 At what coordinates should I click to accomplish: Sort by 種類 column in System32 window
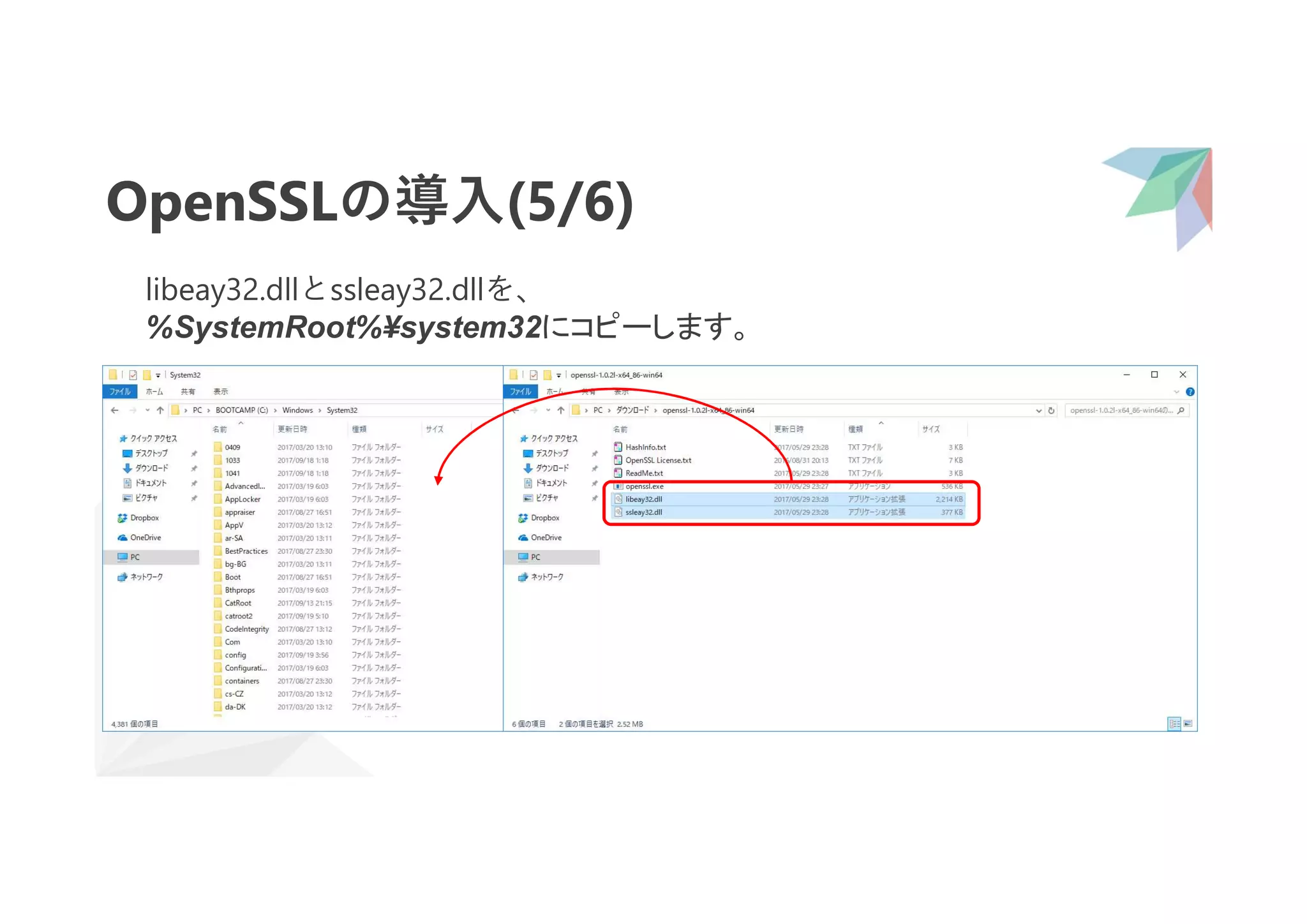(x=359, y=429)
